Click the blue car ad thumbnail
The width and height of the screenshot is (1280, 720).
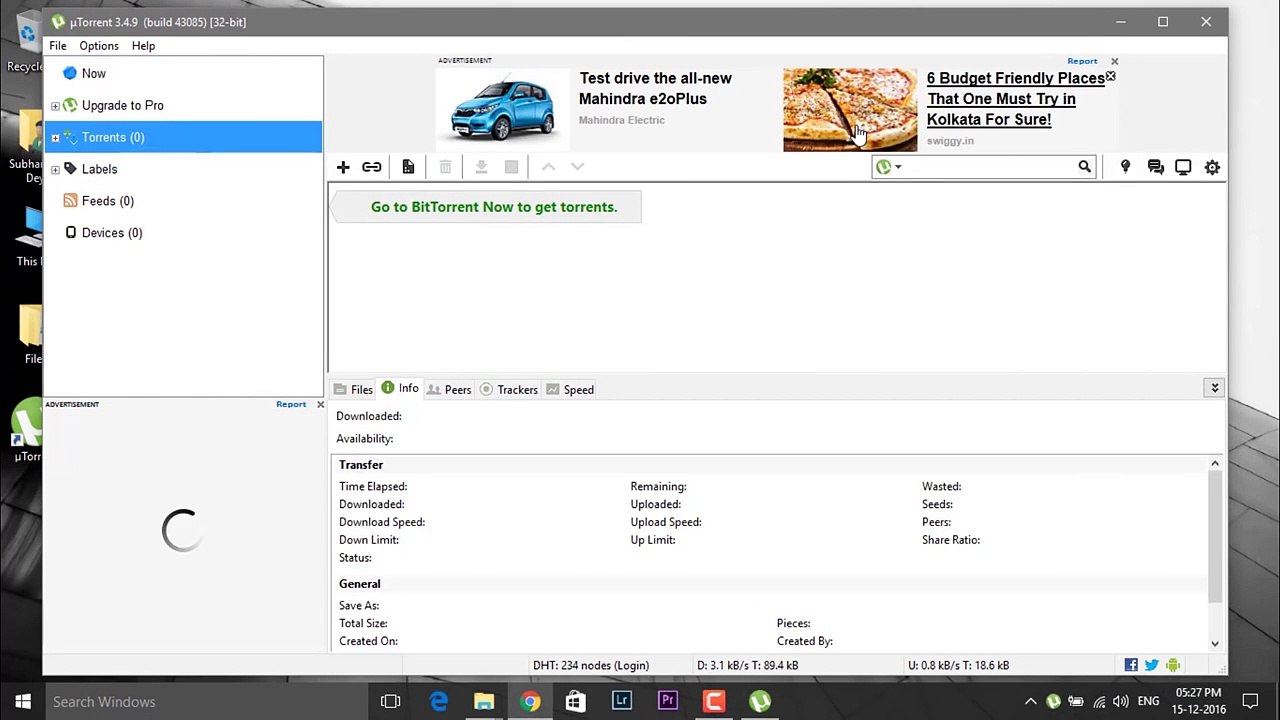pyautogui.click(x=502, y=108)
